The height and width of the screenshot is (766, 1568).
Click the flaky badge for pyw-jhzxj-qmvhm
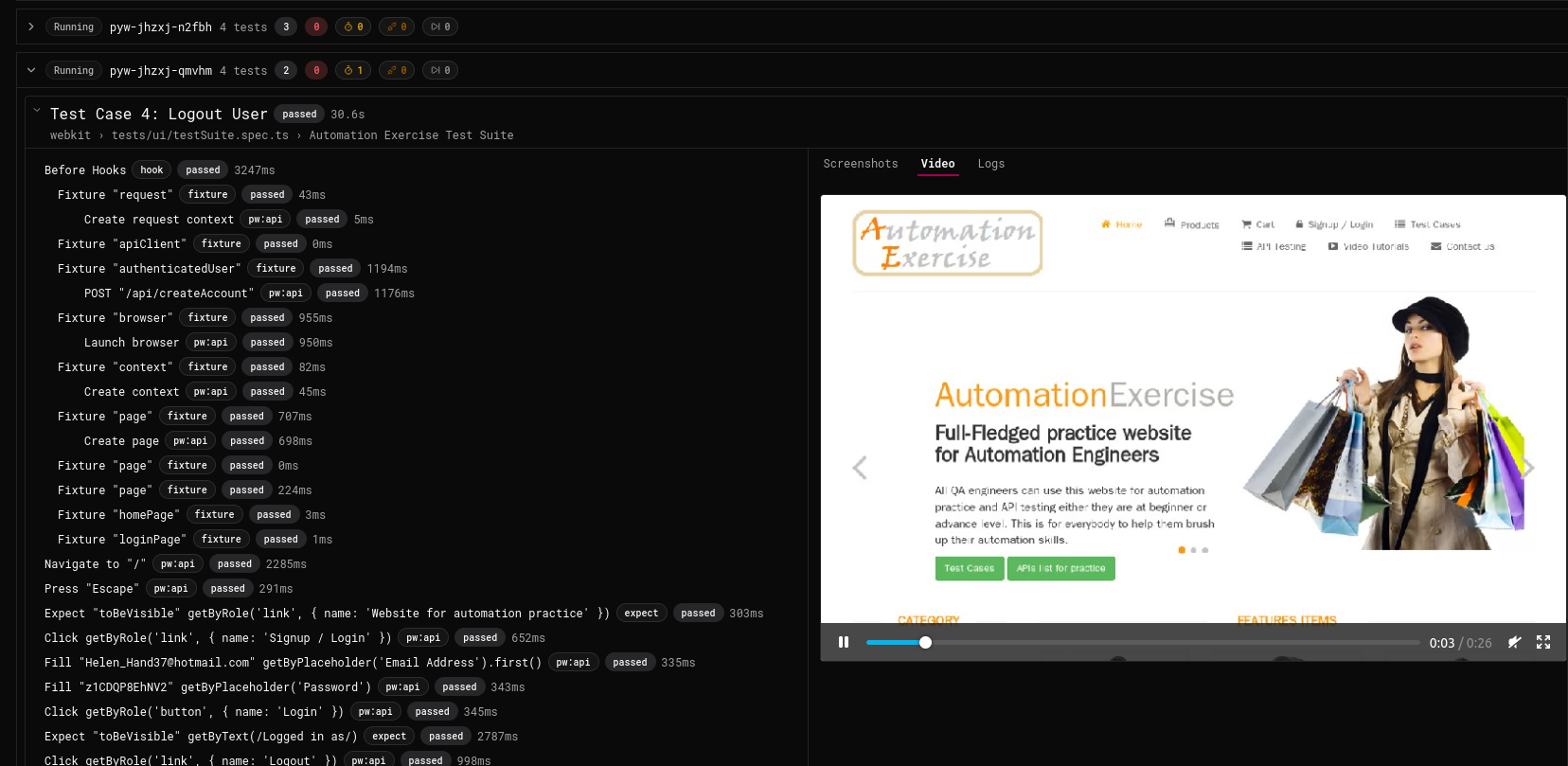(x=397, y=70)
